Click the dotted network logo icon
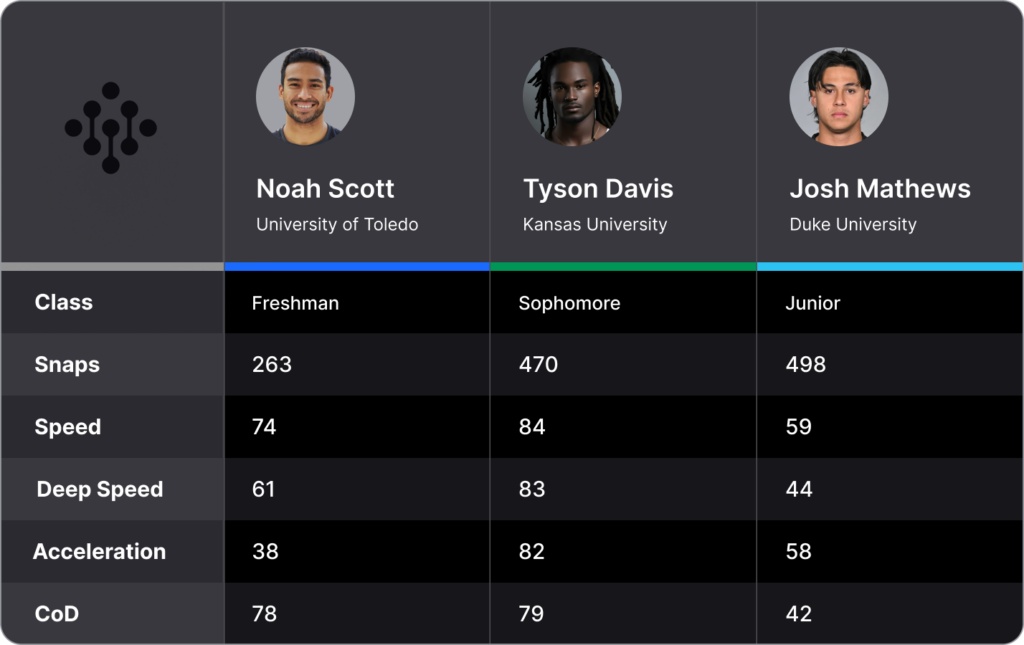 110,128
